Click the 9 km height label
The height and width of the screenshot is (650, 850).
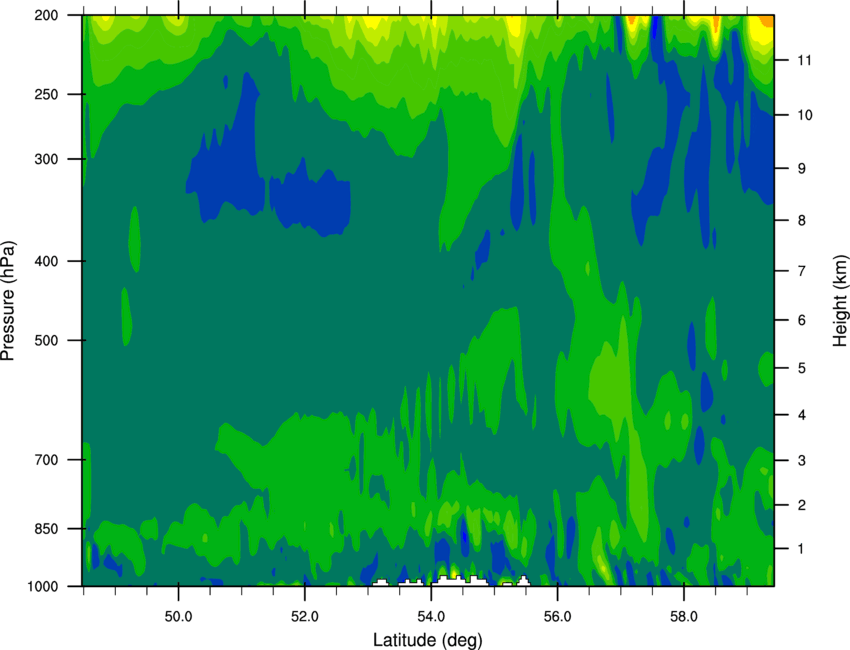[x=801, y=169]
